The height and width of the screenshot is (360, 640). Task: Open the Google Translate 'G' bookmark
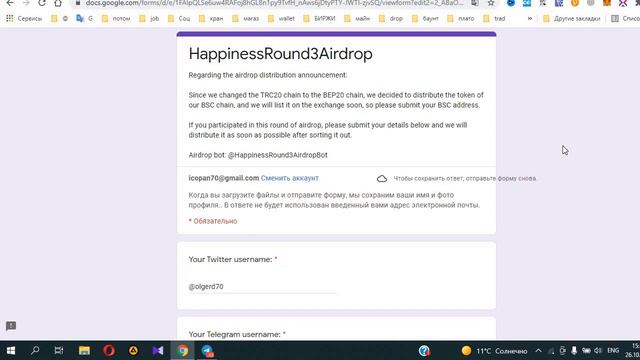point(84,18)
